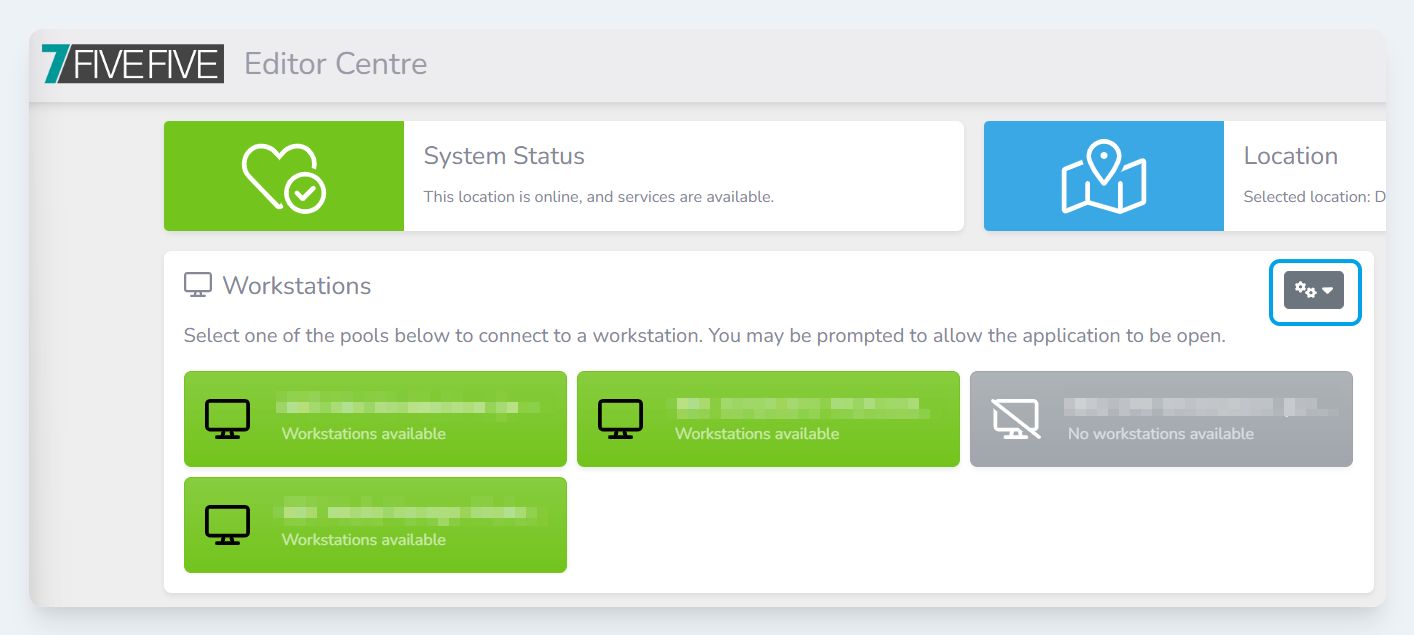This screenshot has height=635, width=1414.
Task: Click monitor icon in the bottom-row green pool
Action: (x=227, y=525)
